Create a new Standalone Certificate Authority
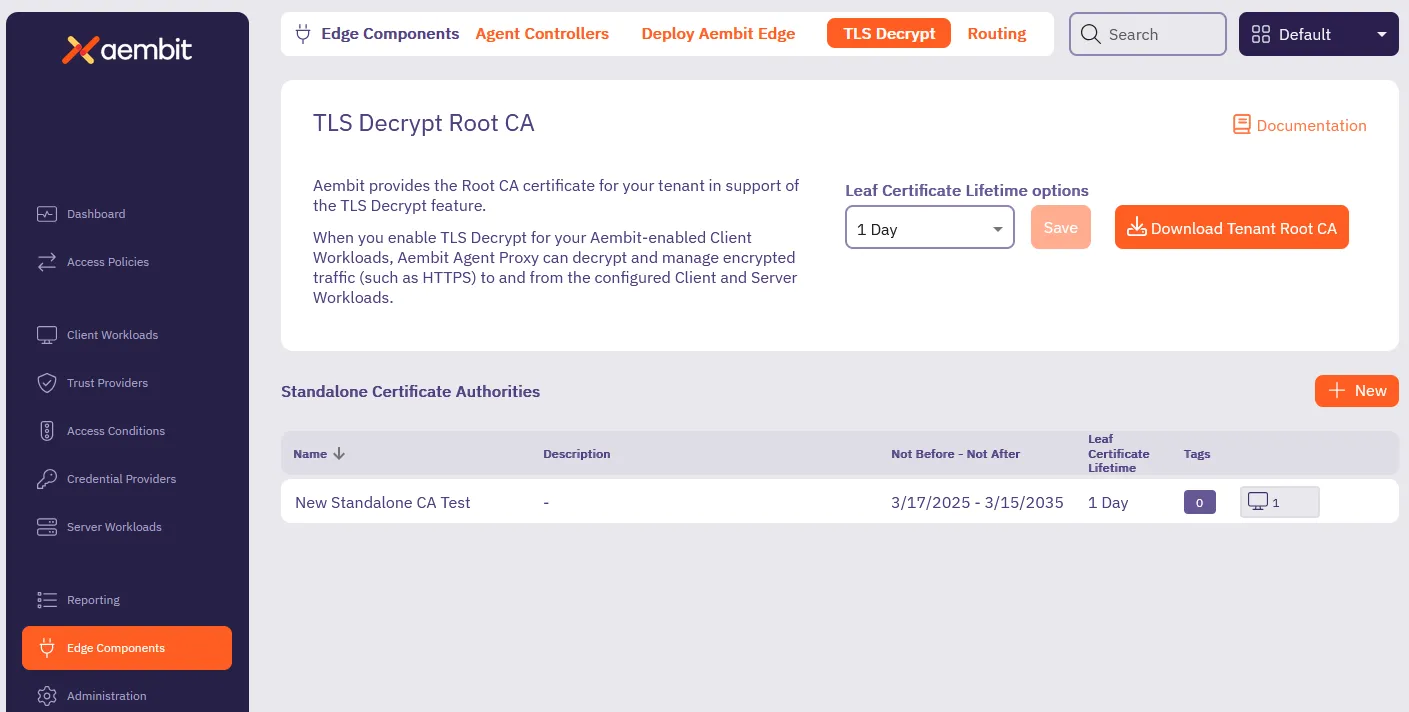 pyautogui.click(x=1356, y=390)
